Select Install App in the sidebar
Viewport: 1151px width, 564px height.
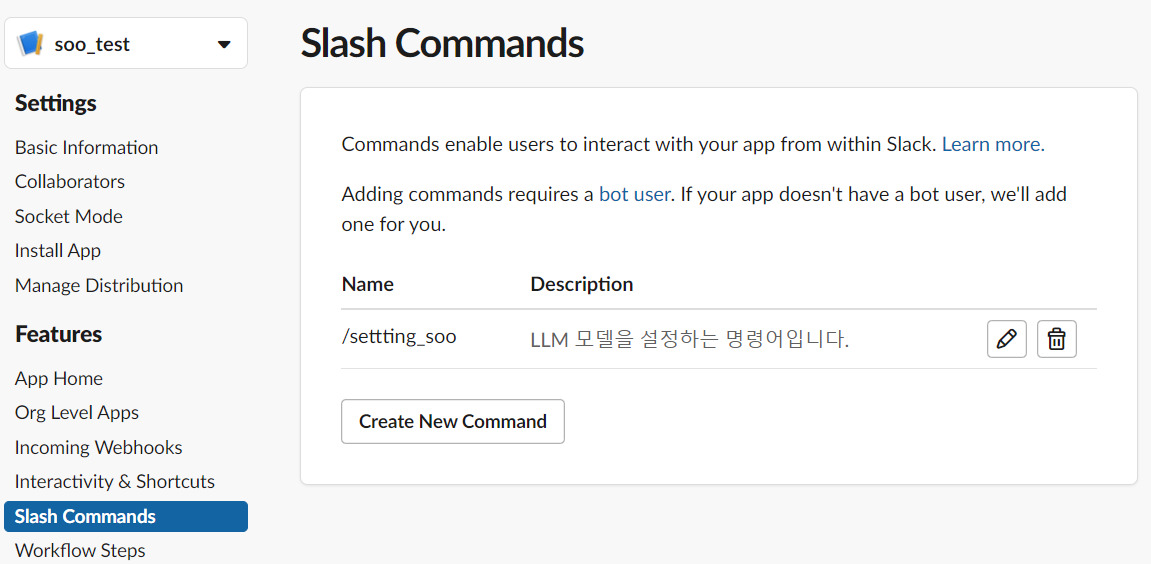click(x=58, y=250)
